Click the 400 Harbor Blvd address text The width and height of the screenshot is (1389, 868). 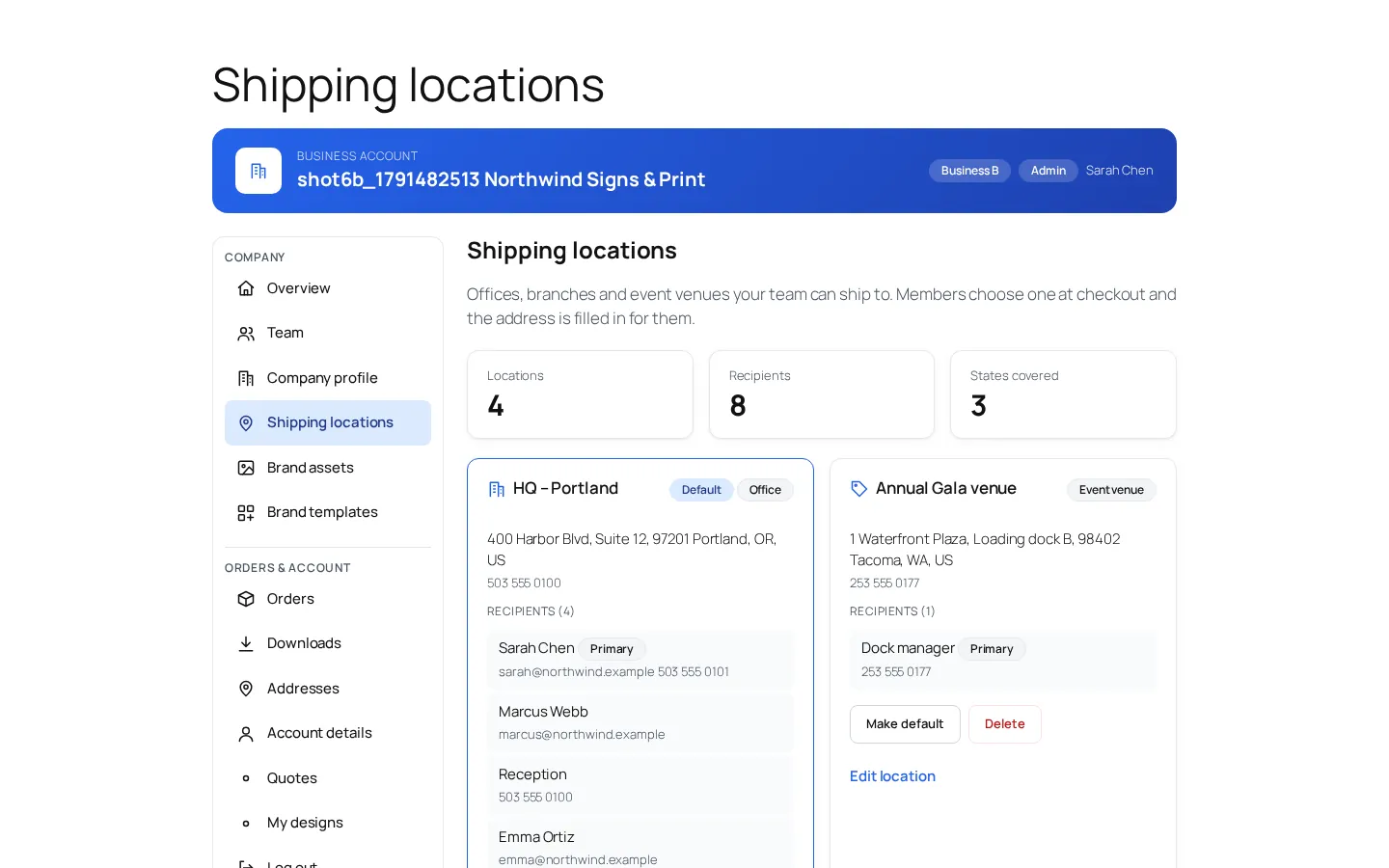pos(632,550)
